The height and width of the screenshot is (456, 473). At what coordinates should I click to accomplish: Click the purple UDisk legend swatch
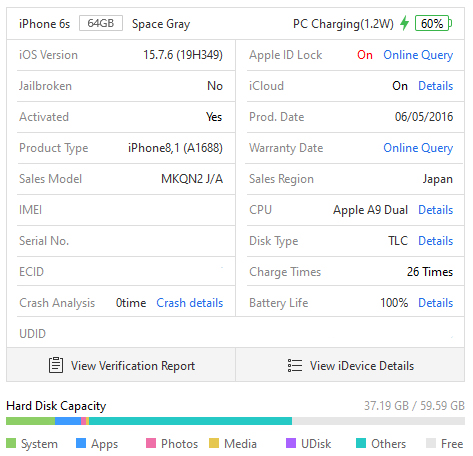[291, 443]
